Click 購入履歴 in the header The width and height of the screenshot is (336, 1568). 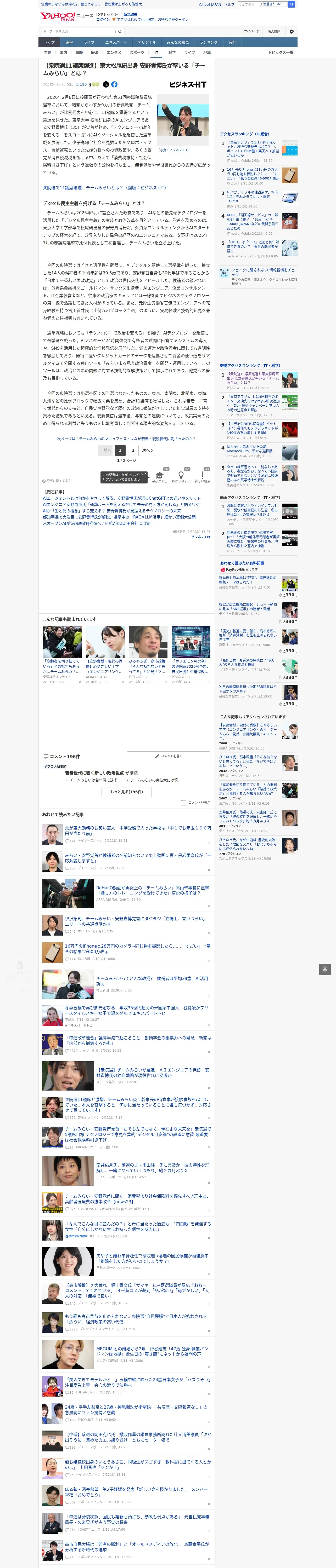(x=274, y=32)
